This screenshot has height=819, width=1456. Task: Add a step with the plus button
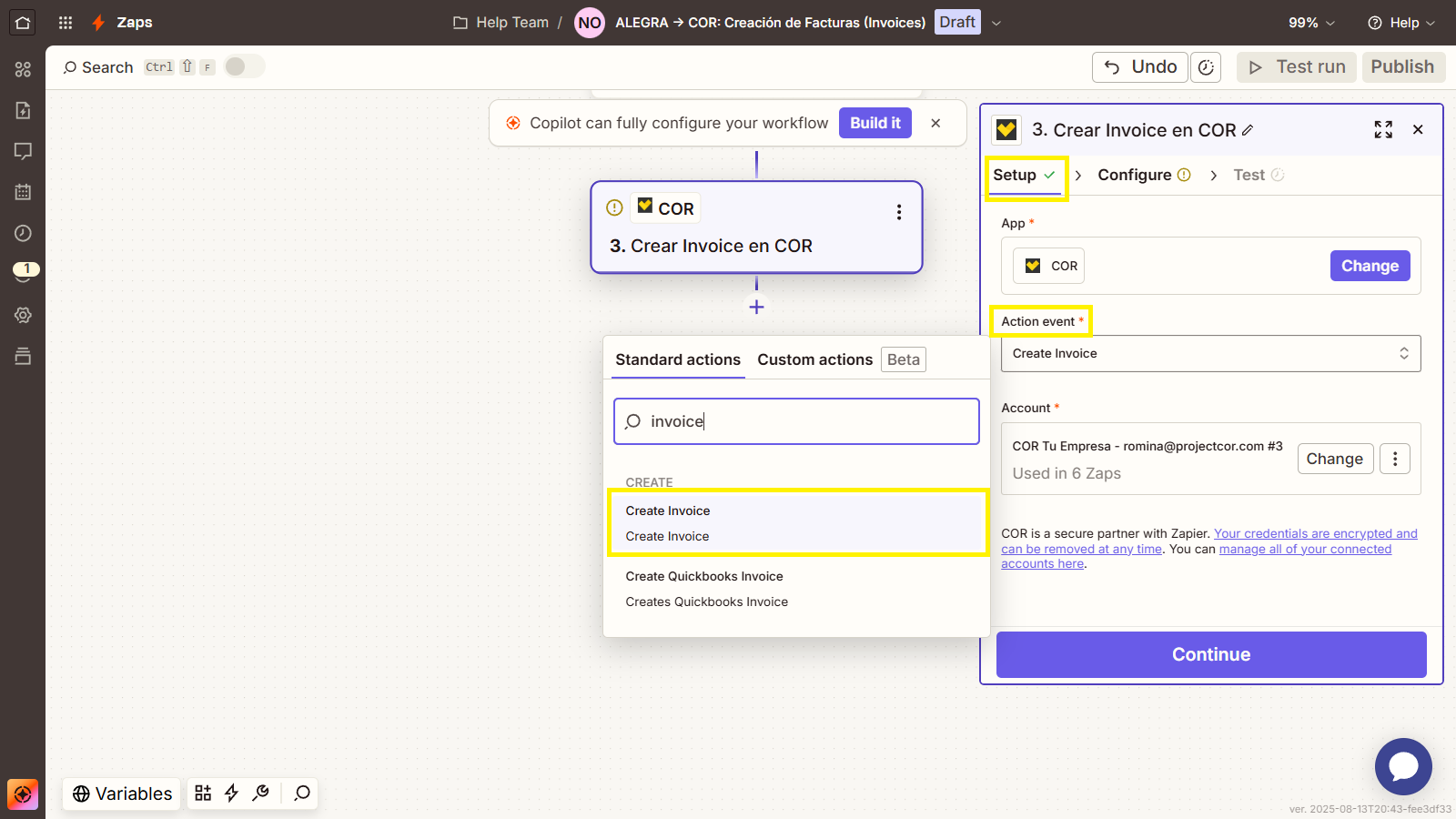[x=756, y=307]
